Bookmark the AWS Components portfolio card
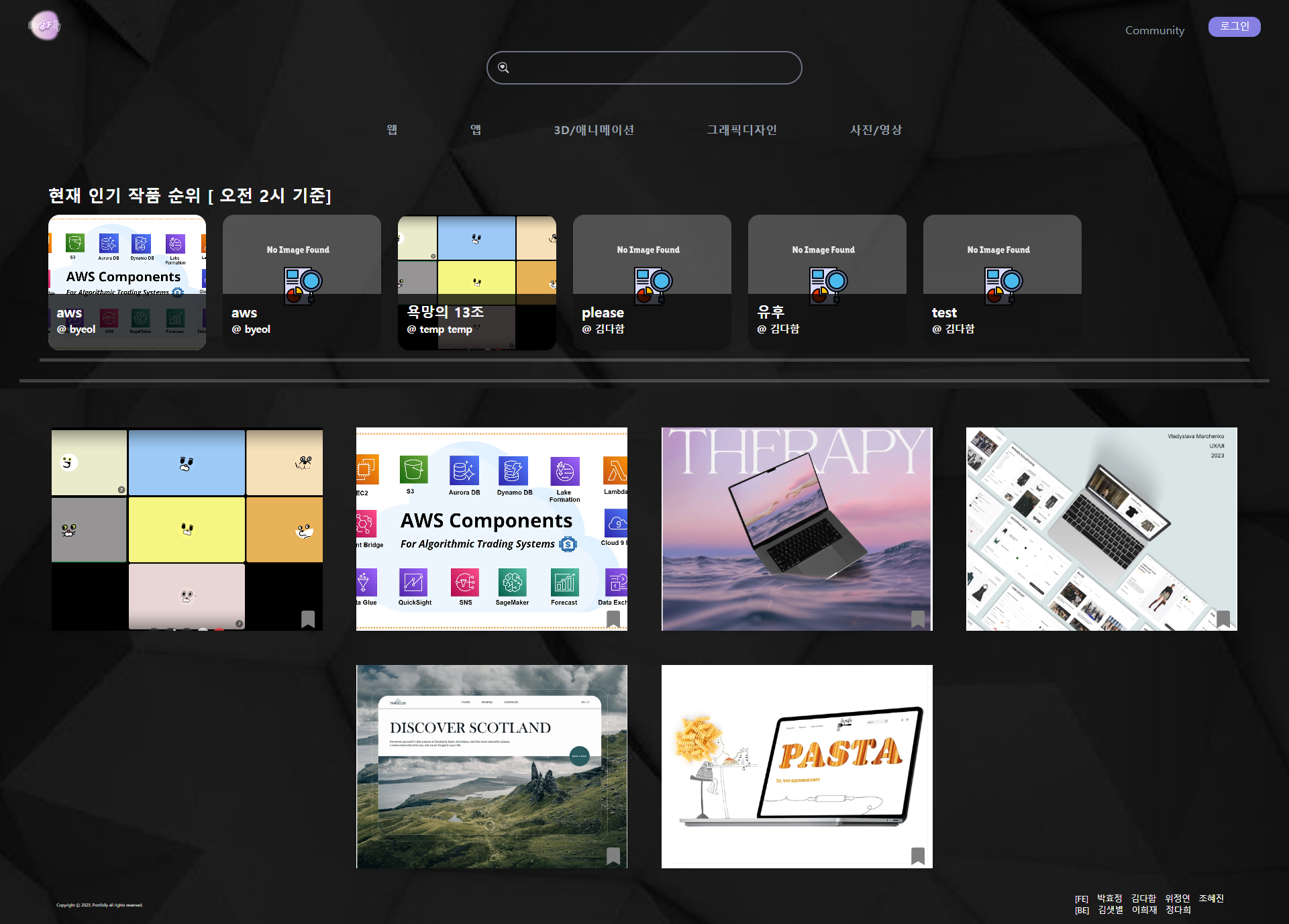The height and width of the screenshot is (924, 1289). tap(613, 619)
